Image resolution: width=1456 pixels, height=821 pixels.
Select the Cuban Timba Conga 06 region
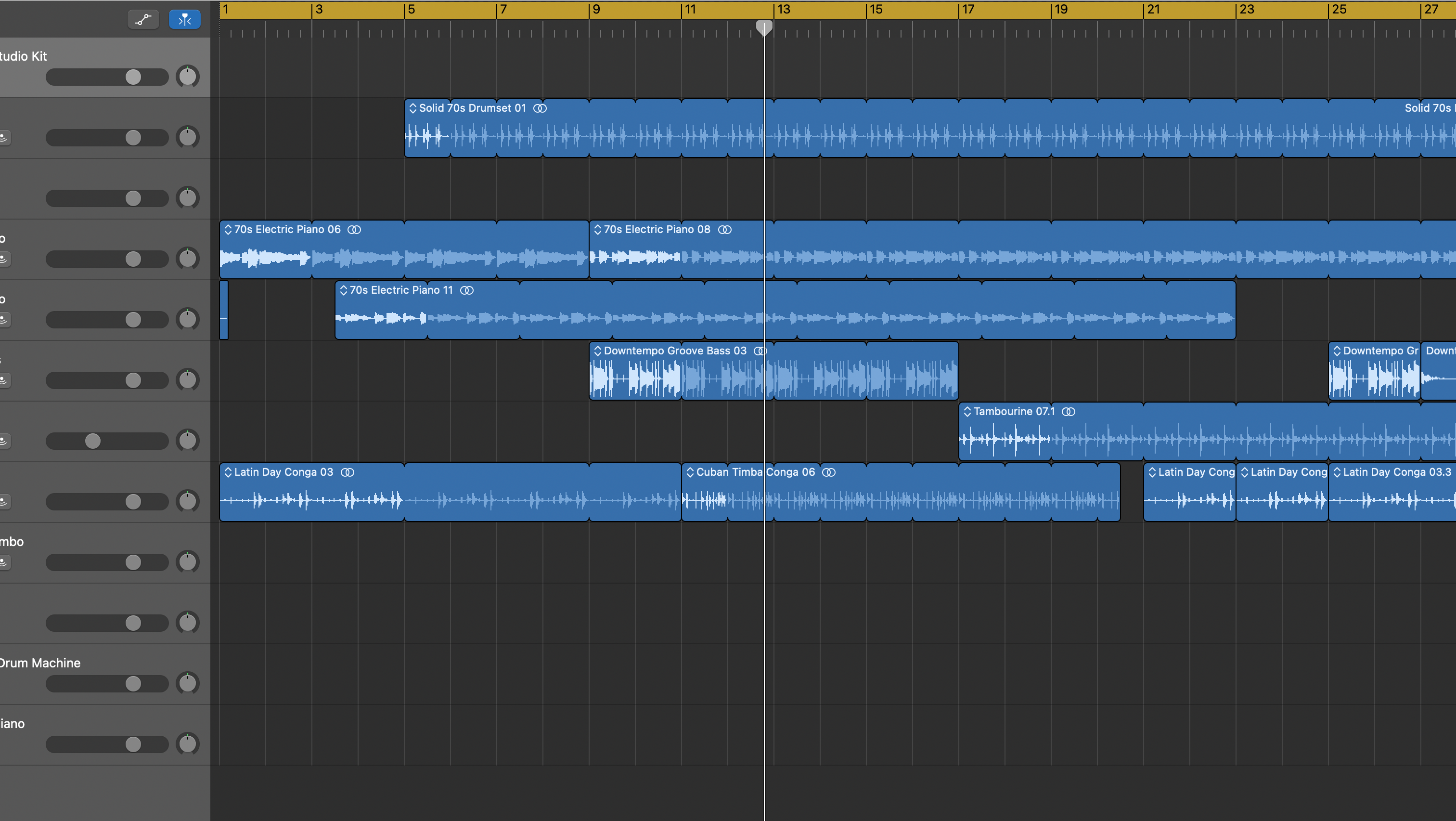click(901, 492)
